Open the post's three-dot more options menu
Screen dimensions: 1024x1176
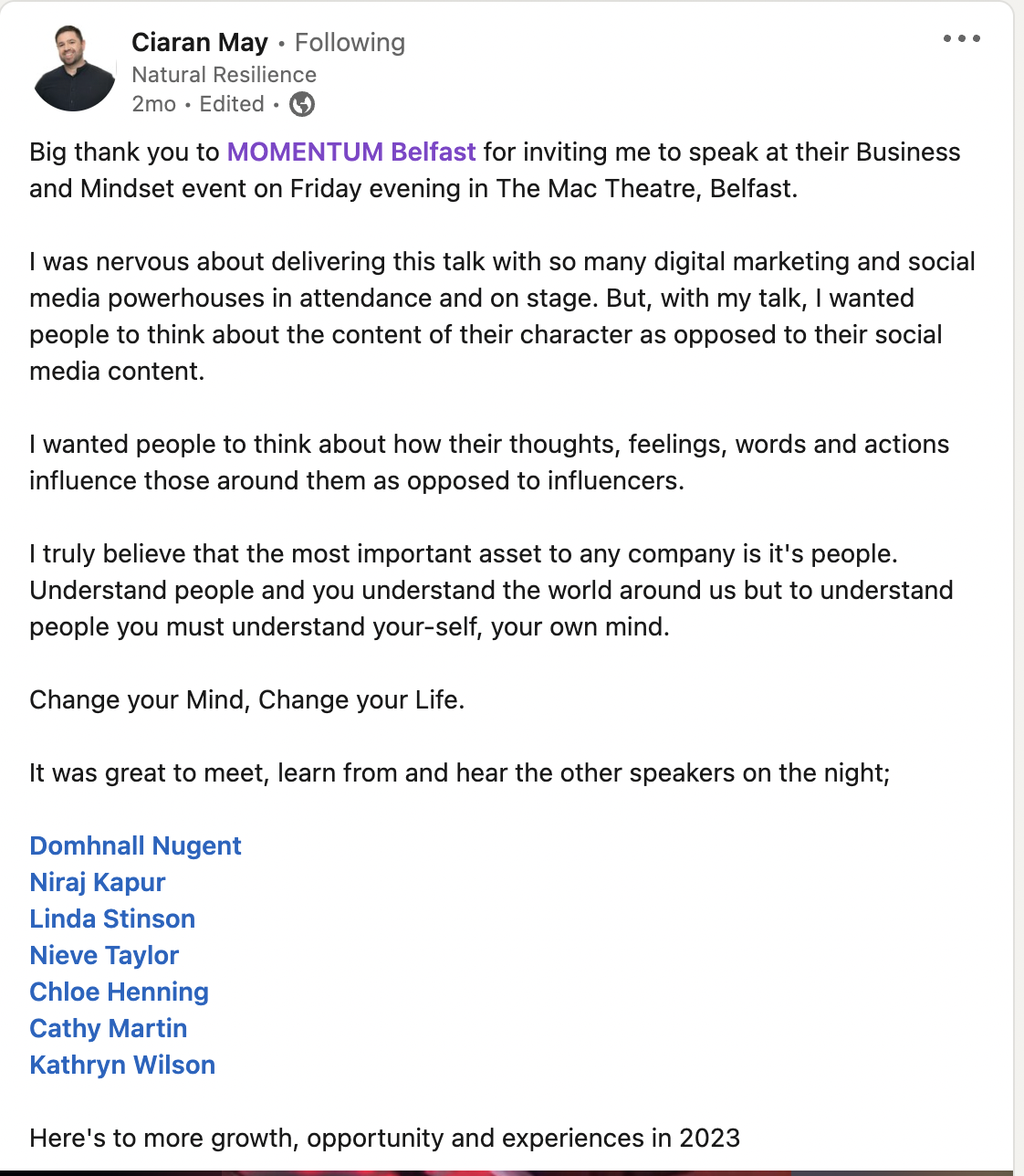(961, 39)
